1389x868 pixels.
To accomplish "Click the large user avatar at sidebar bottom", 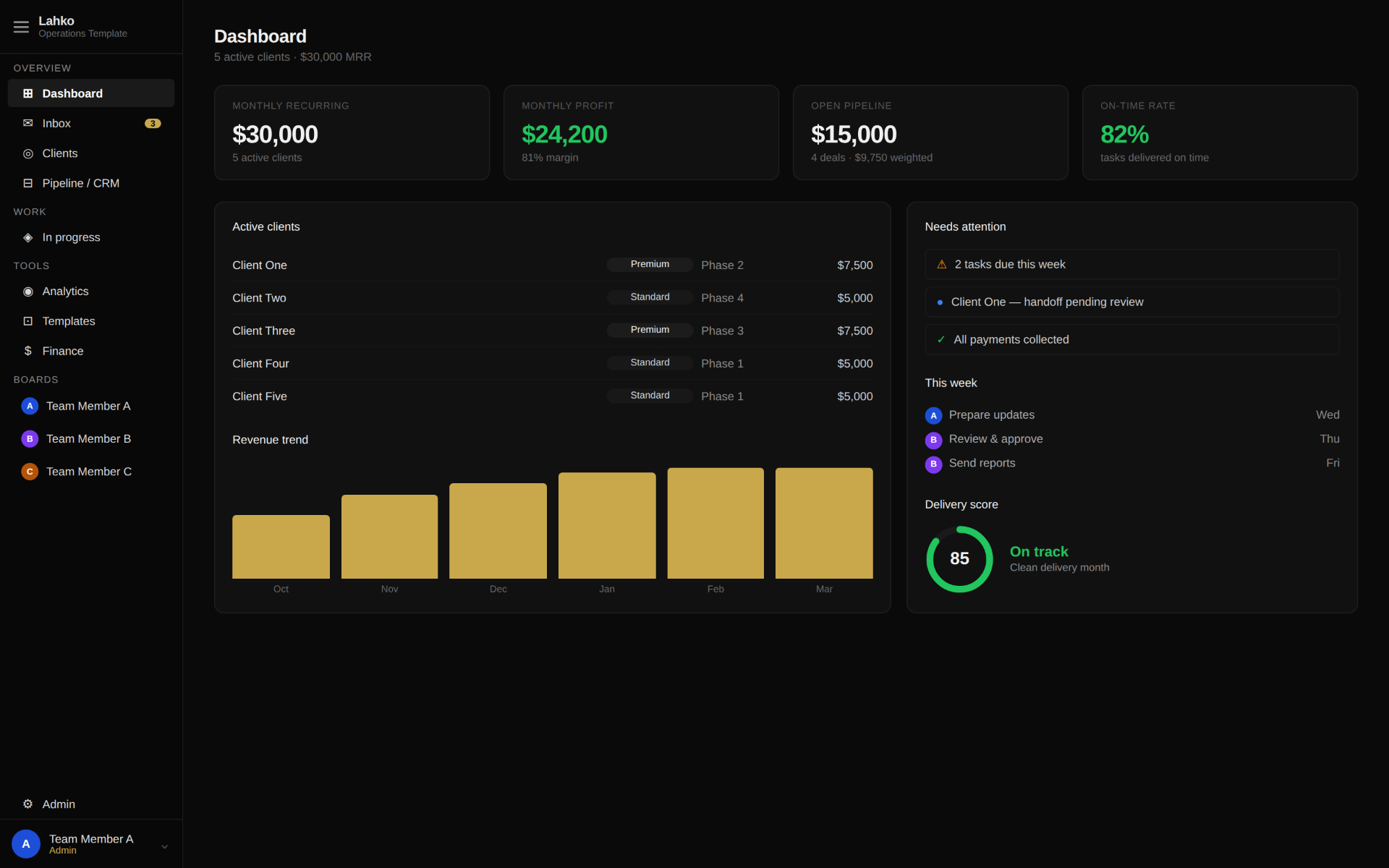I will (26, 844).
